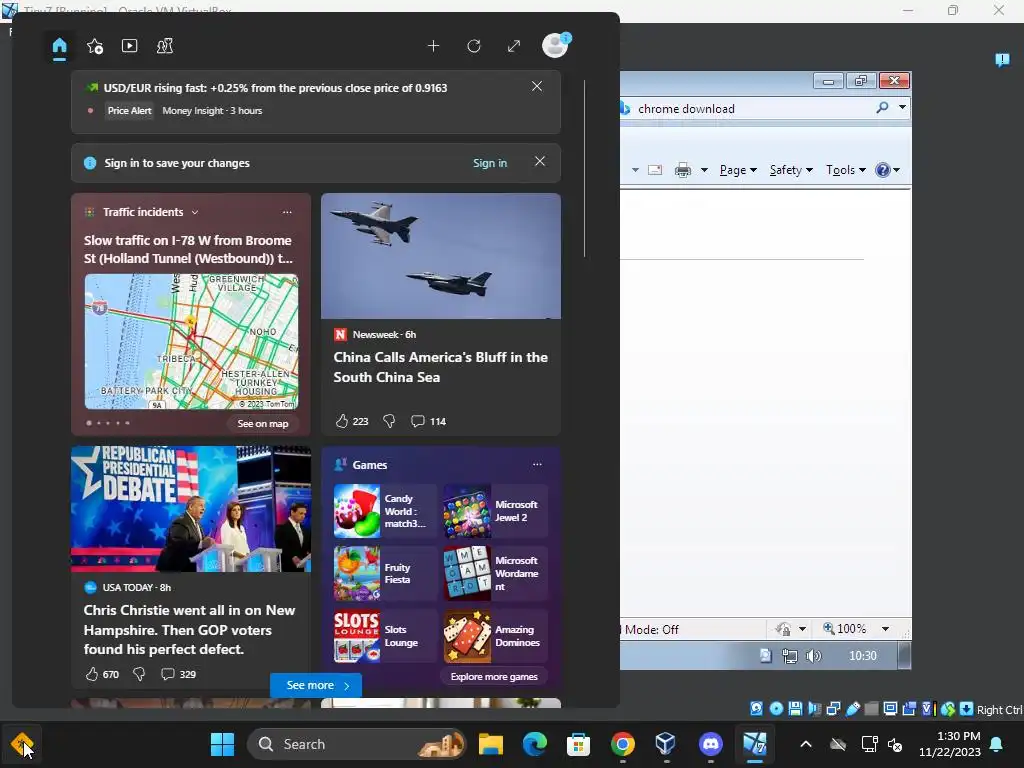
Task: Open more options on Games card
Action: click(537, 464)
